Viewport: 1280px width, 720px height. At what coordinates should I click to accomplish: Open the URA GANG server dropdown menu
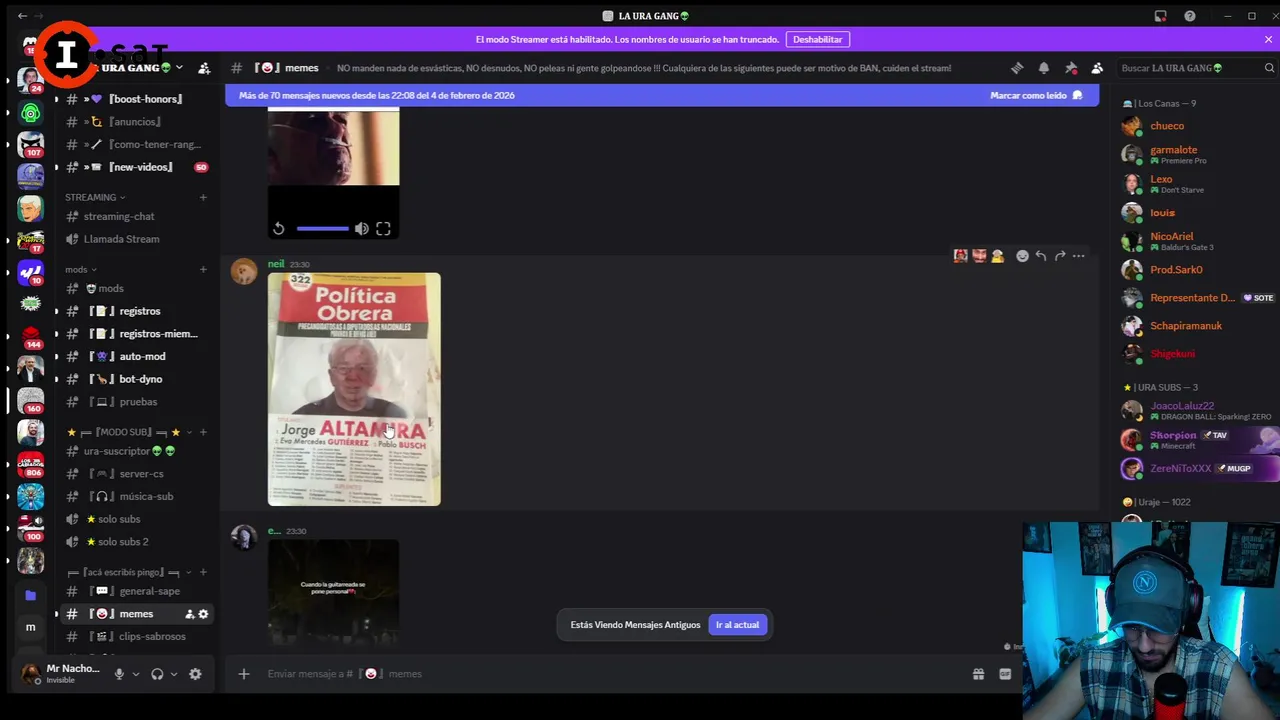[140, 68]
